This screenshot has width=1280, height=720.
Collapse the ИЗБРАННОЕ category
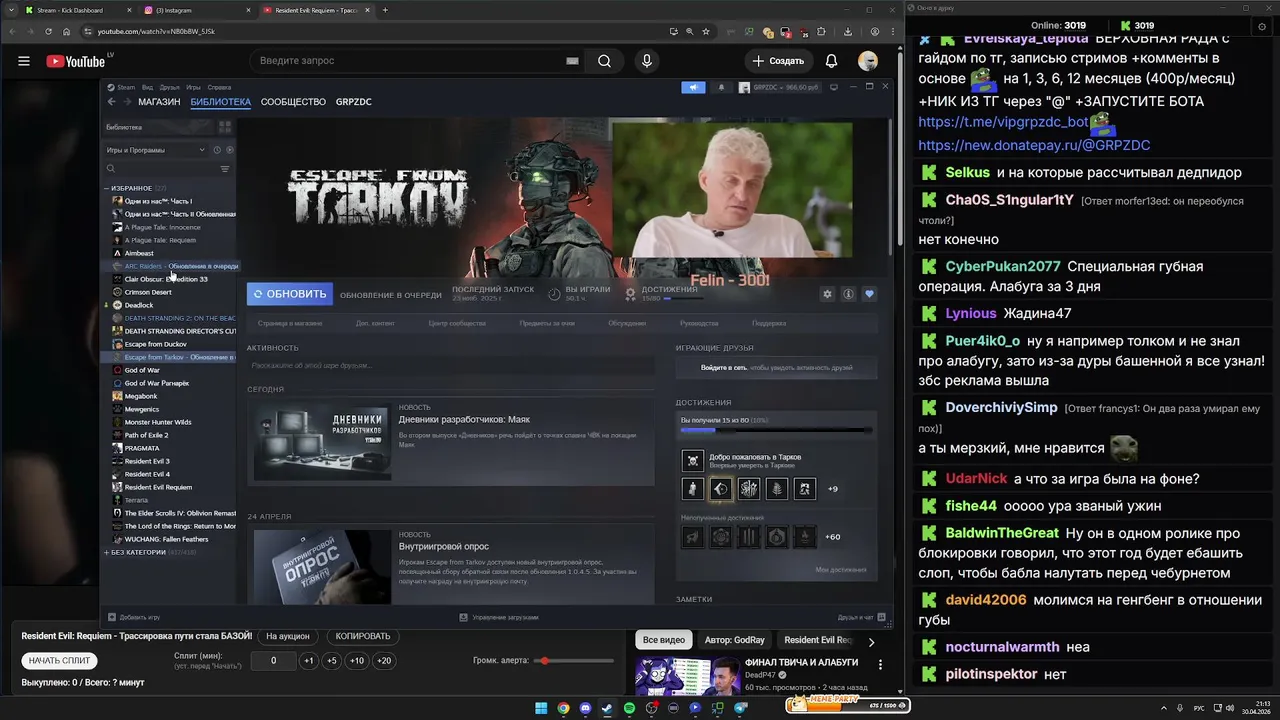click(x=107, y=188)
